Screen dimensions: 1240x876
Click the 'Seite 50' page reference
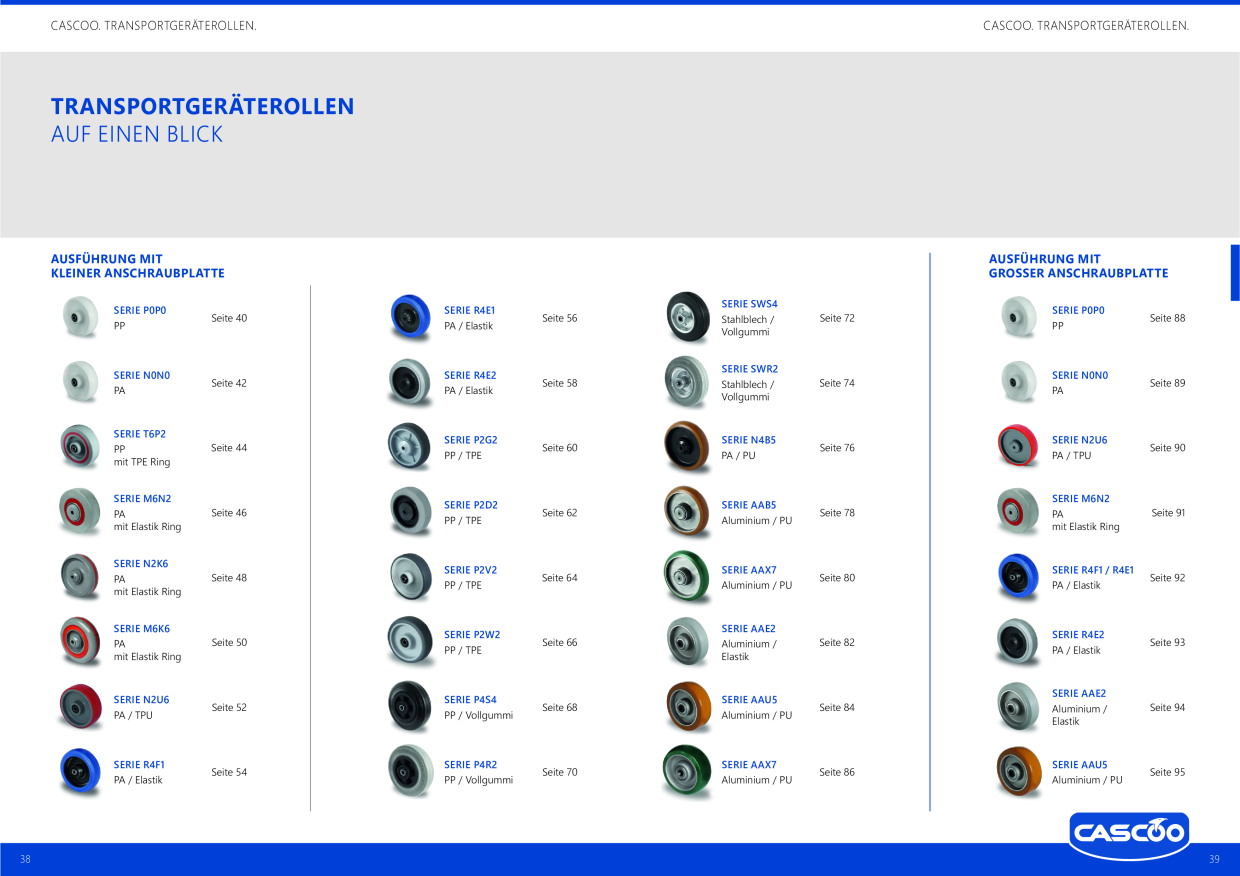229,643
